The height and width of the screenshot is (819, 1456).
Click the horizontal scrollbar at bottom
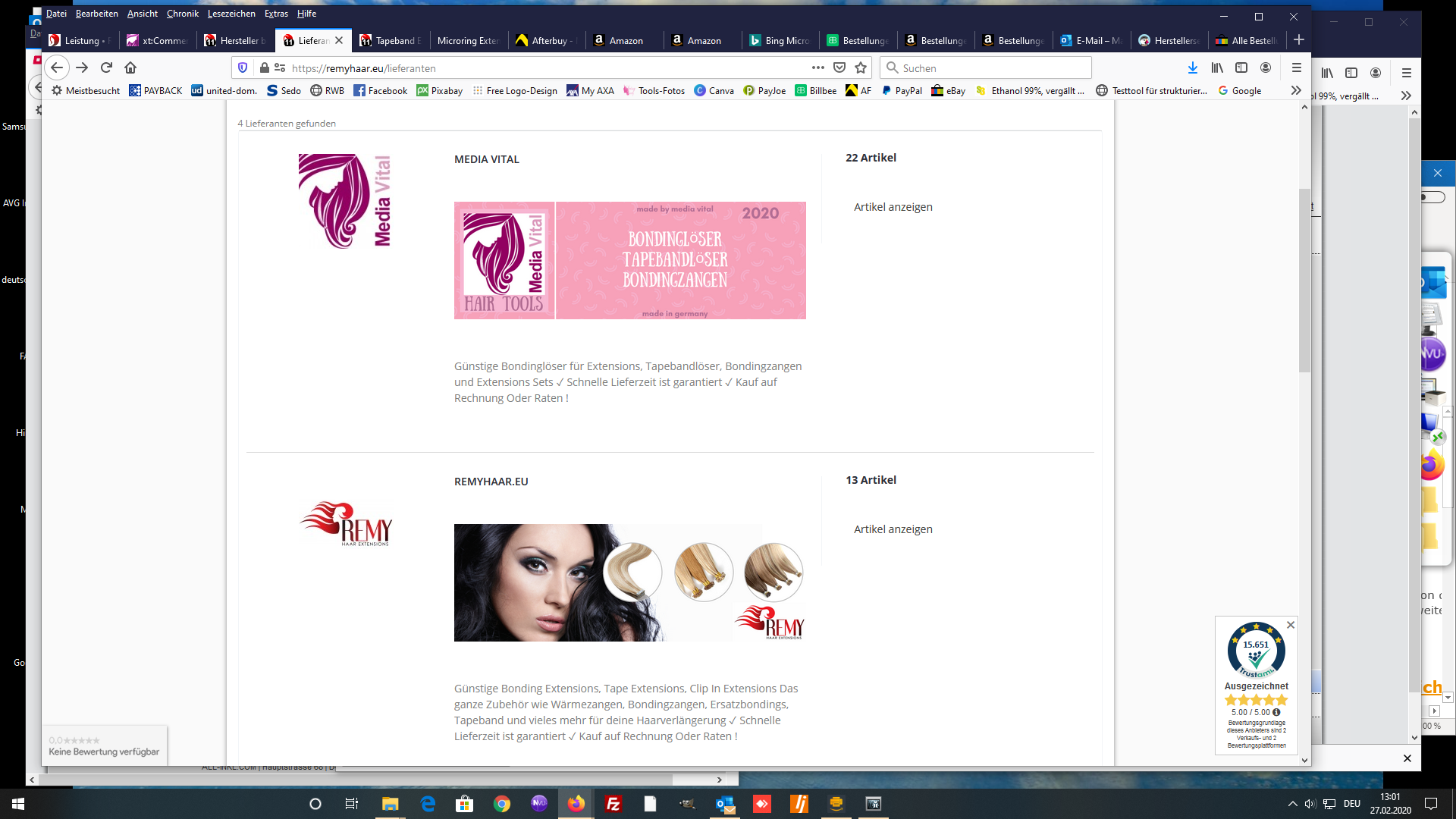tap(356, 780)
